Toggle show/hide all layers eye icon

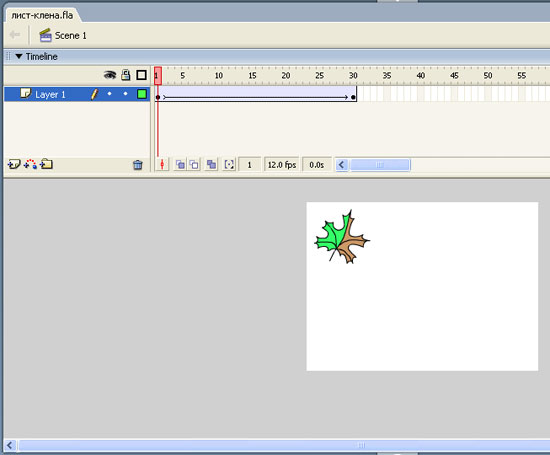(110, 75)
